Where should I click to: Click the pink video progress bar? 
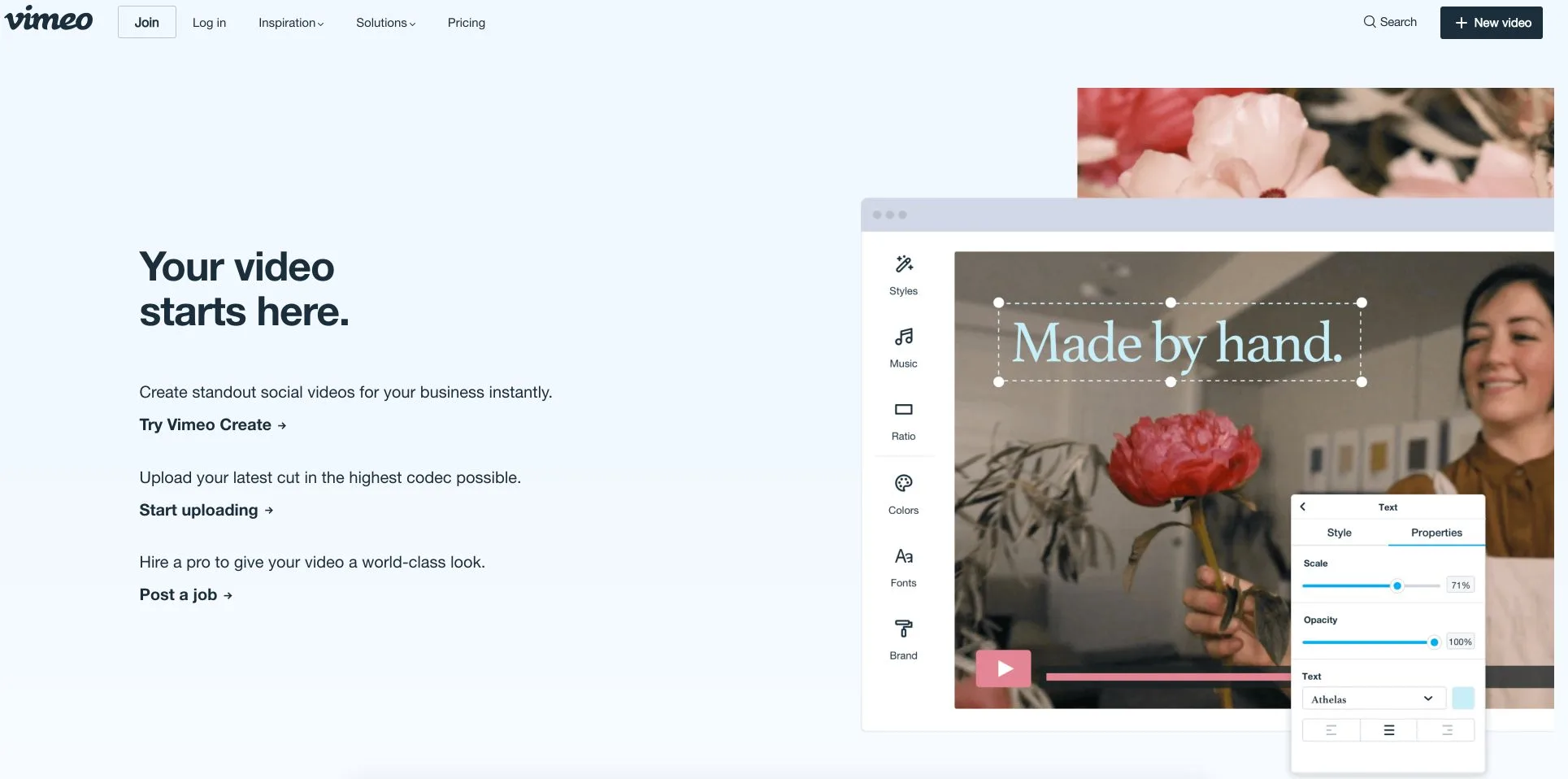coord(1168,677)
